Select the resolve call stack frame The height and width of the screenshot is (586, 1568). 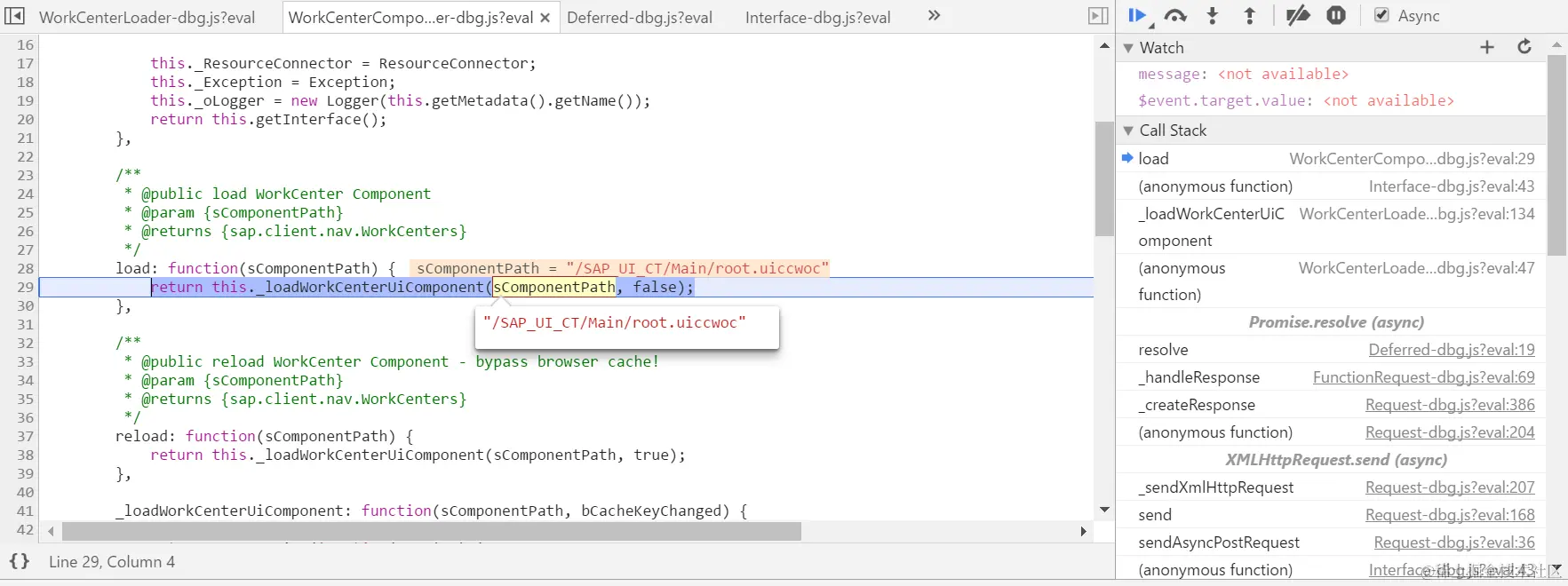(1331, 350)
